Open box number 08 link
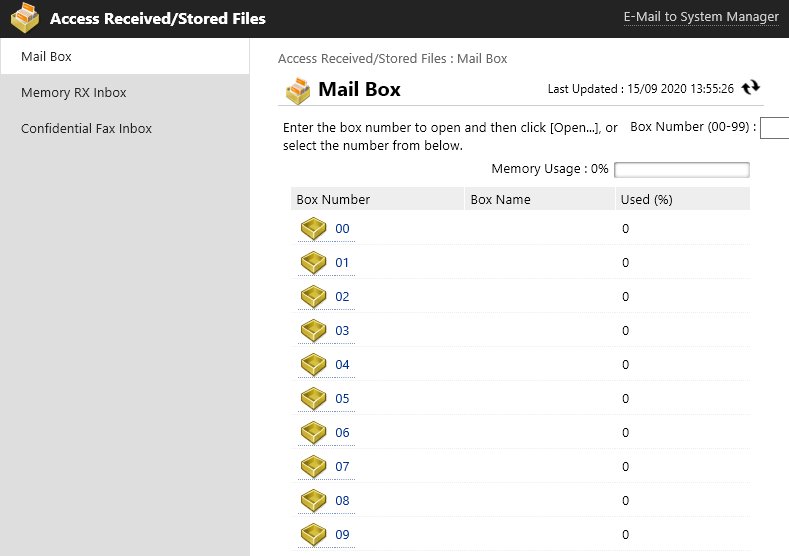This screenshot has height=556, width=789. click(x=342, y=501)
